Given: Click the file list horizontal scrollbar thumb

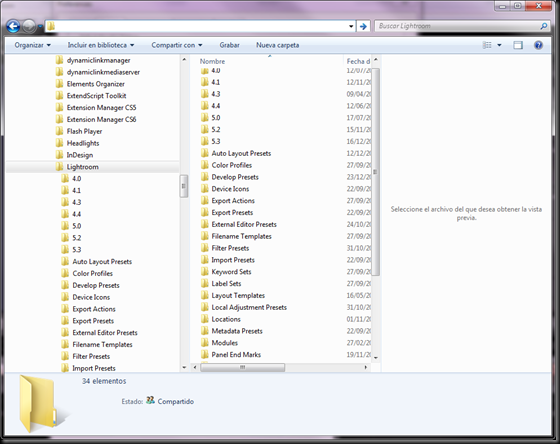Looking at the screenshot, I should pyautogui.click(x=242, y=367).
